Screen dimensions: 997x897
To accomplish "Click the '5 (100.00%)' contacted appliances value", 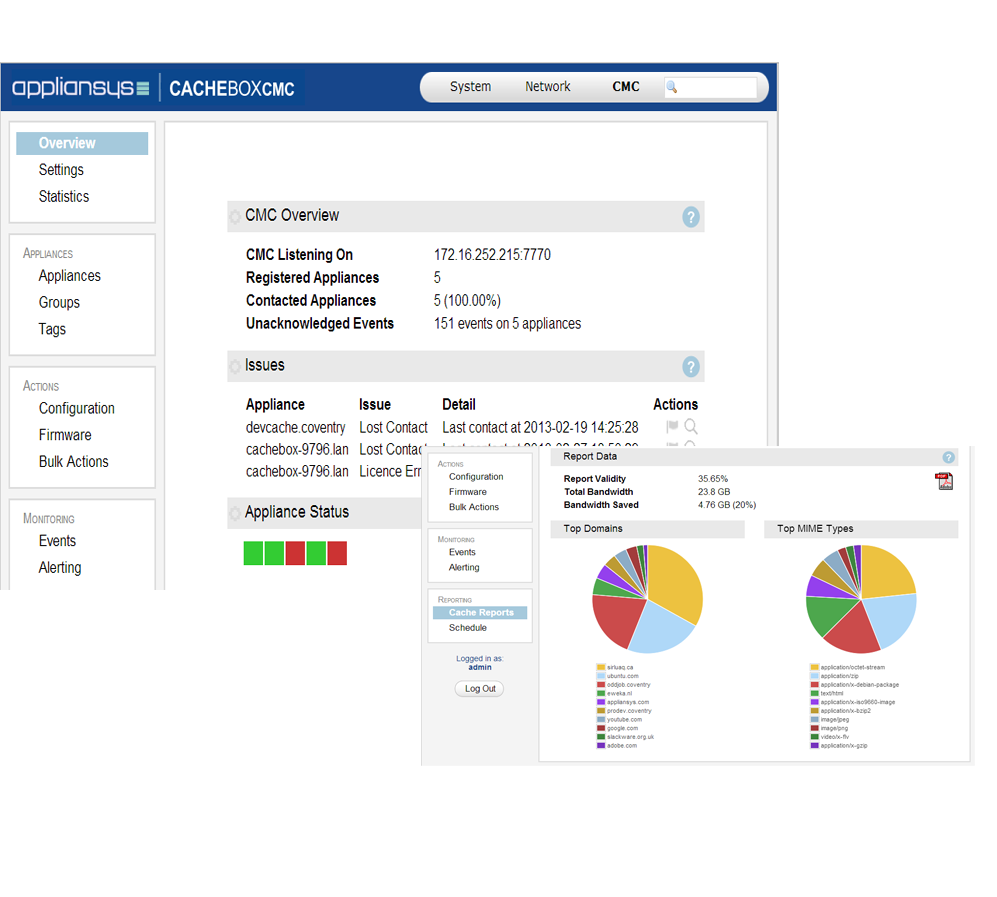I will coord(467,301).
